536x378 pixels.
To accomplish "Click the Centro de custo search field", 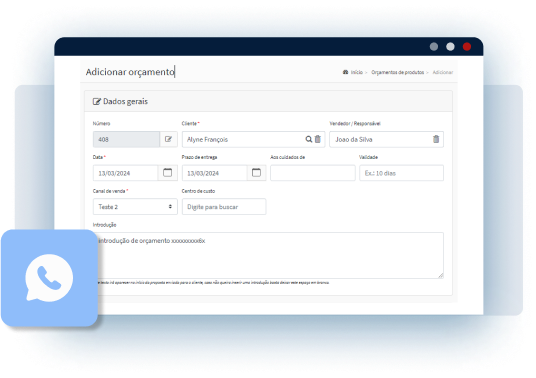I will click(x=224, y=207).
